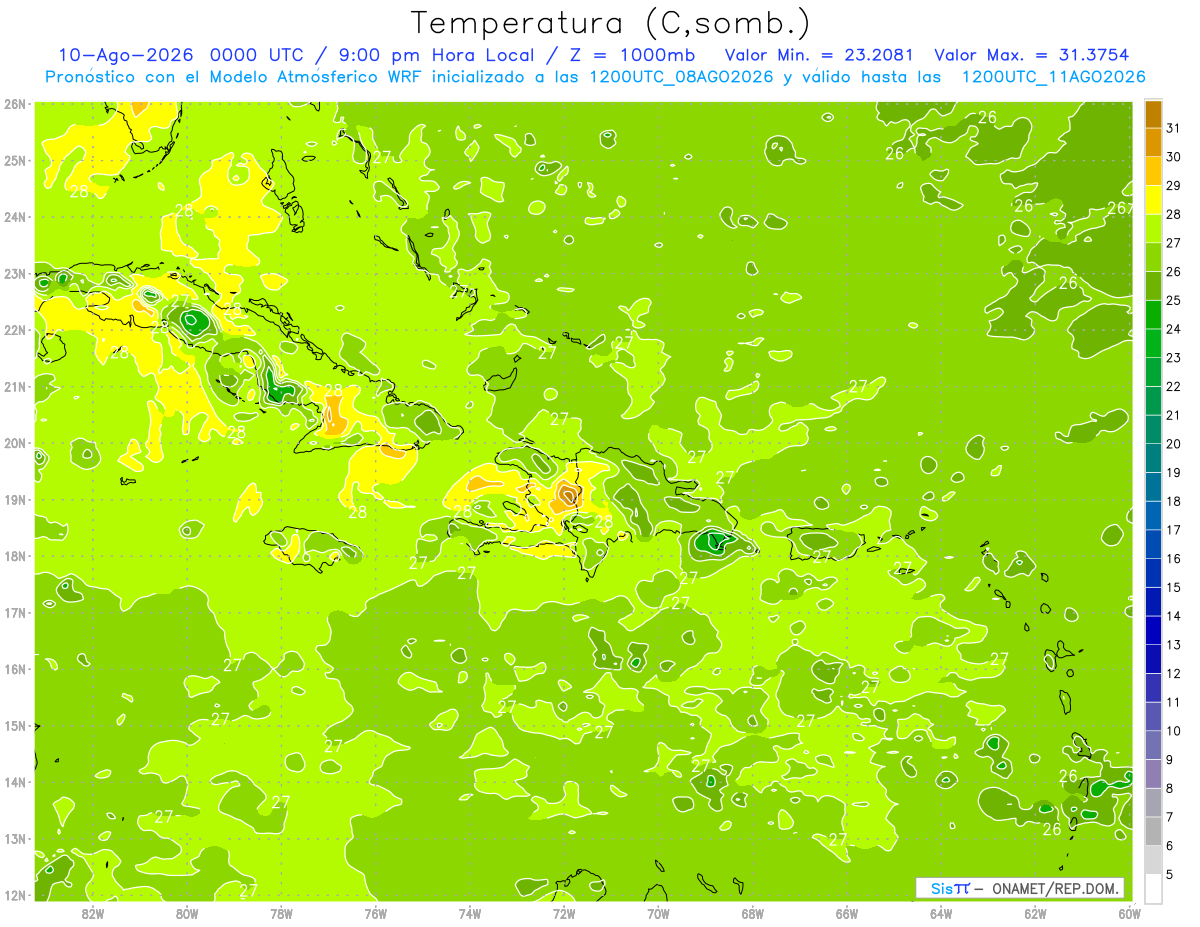The width and height of the screenshot is (1200, 927).
Task: Click the "62W" longitude label
Action: 1036,912
